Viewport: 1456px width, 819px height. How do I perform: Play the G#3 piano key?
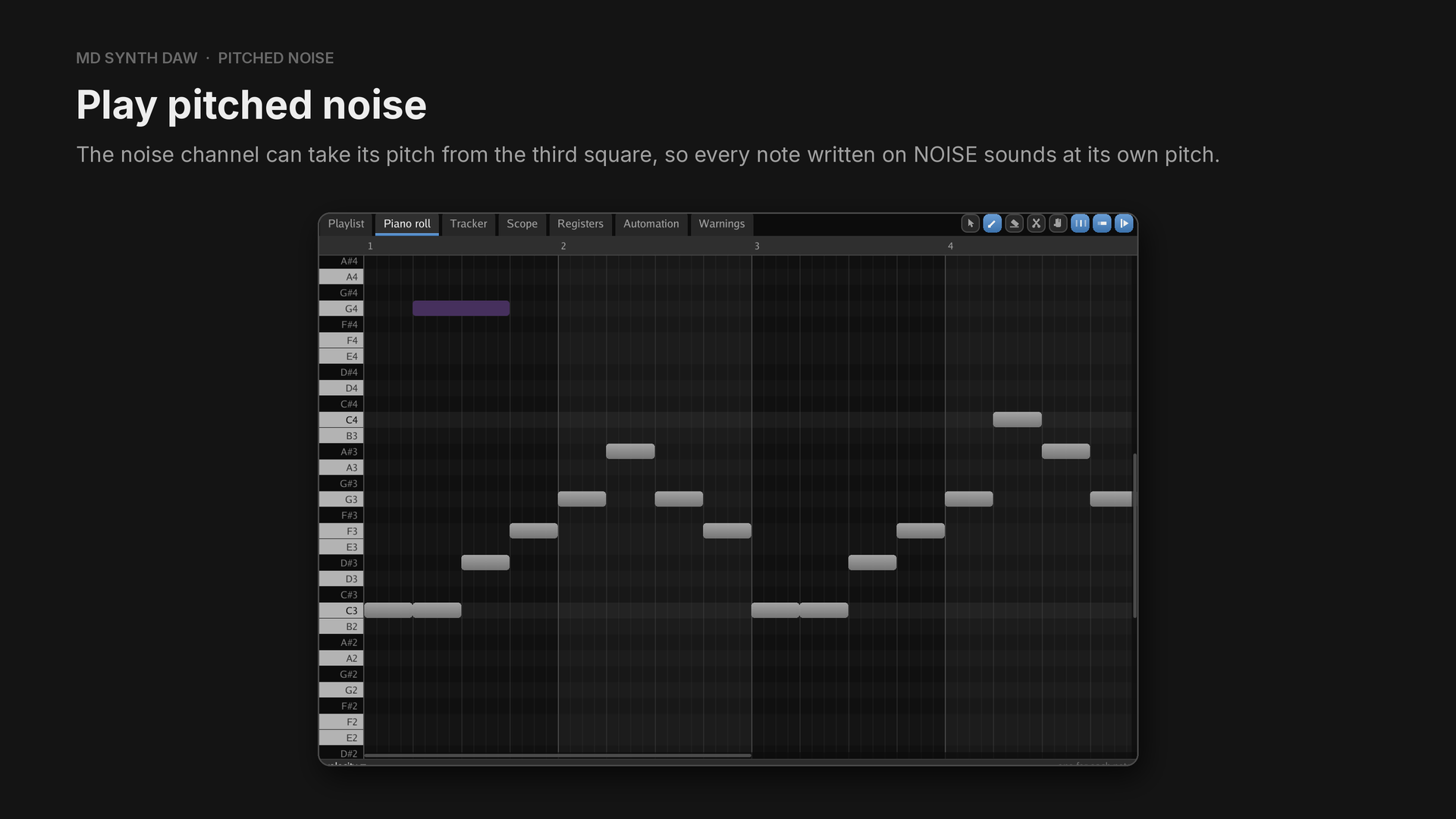pos(341,484)
